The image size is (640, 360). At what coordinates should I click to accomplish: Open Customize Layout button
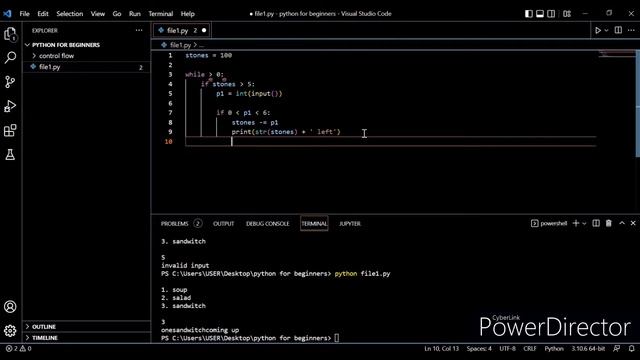pos(567,14)
